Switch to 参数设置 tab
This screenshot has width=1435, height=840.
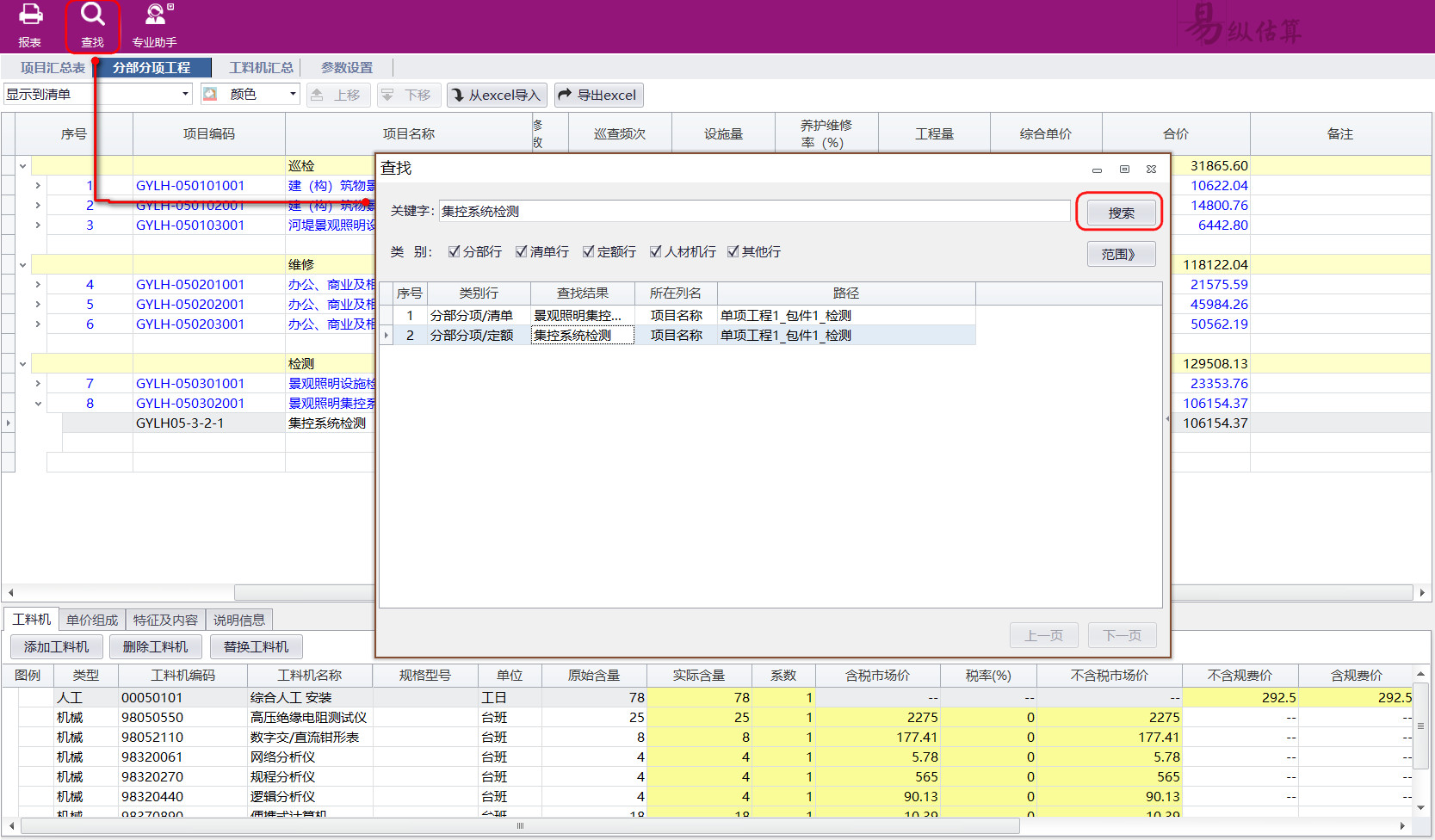tap(347, 68)
